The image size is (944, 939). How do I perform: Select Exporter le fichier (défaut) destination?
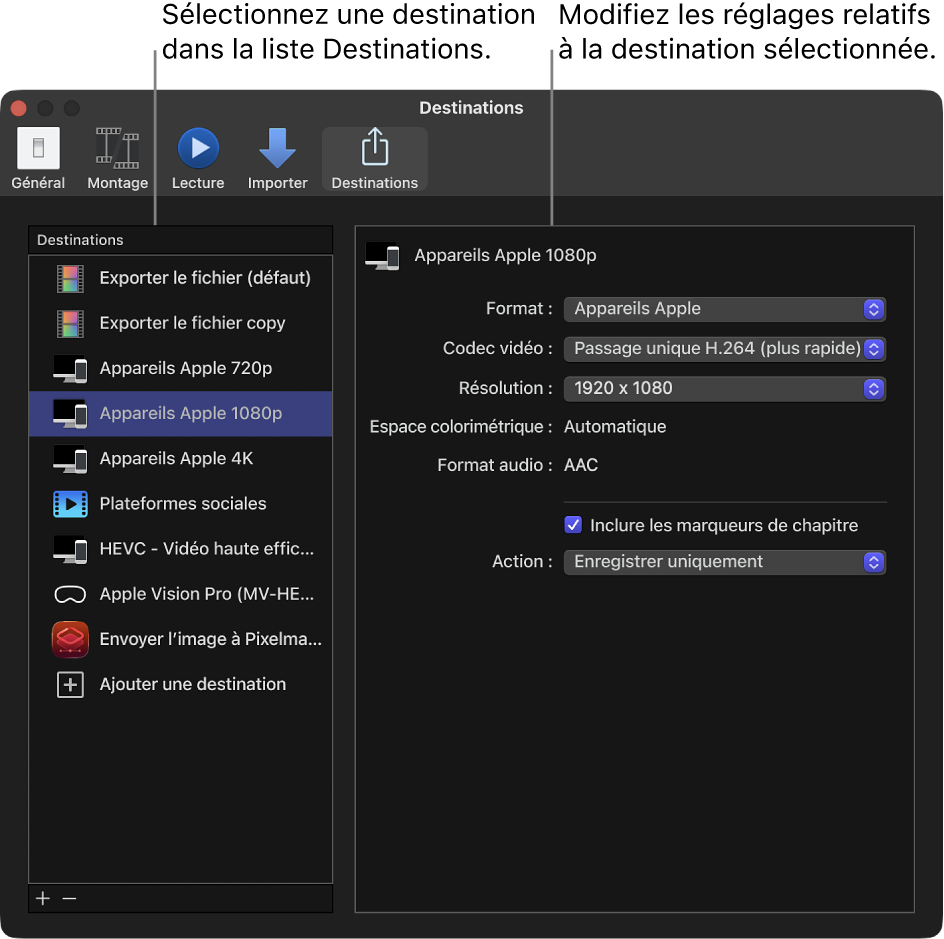tap(181, 278)
